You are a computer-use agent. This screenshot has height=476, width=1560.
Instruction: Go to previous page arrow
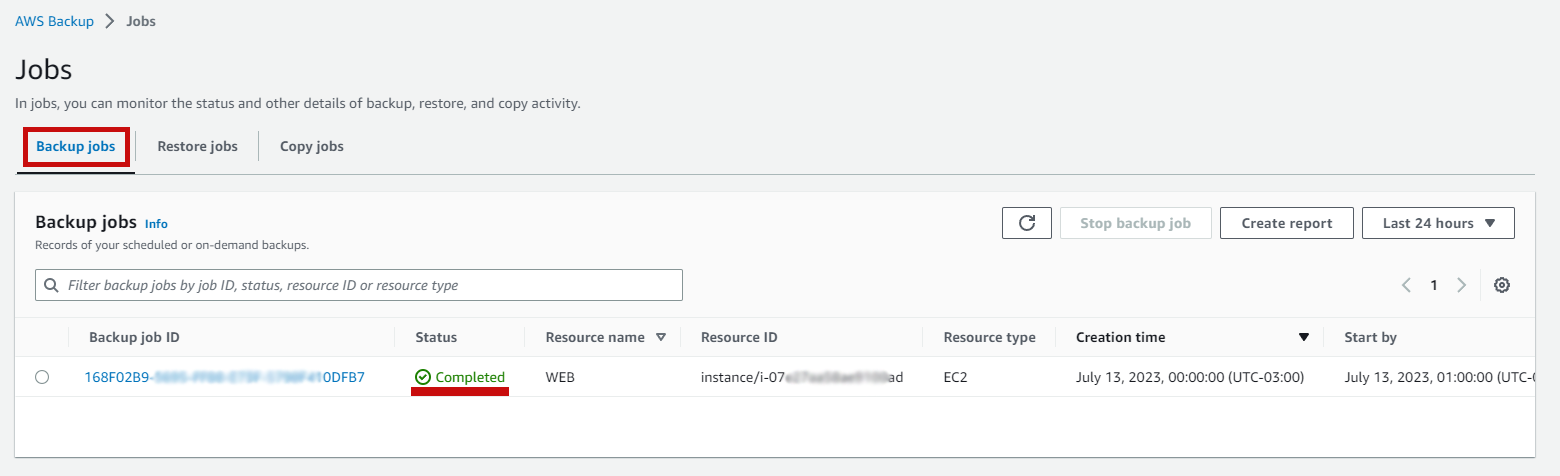pyautogui.click(x=1406, y=285)
